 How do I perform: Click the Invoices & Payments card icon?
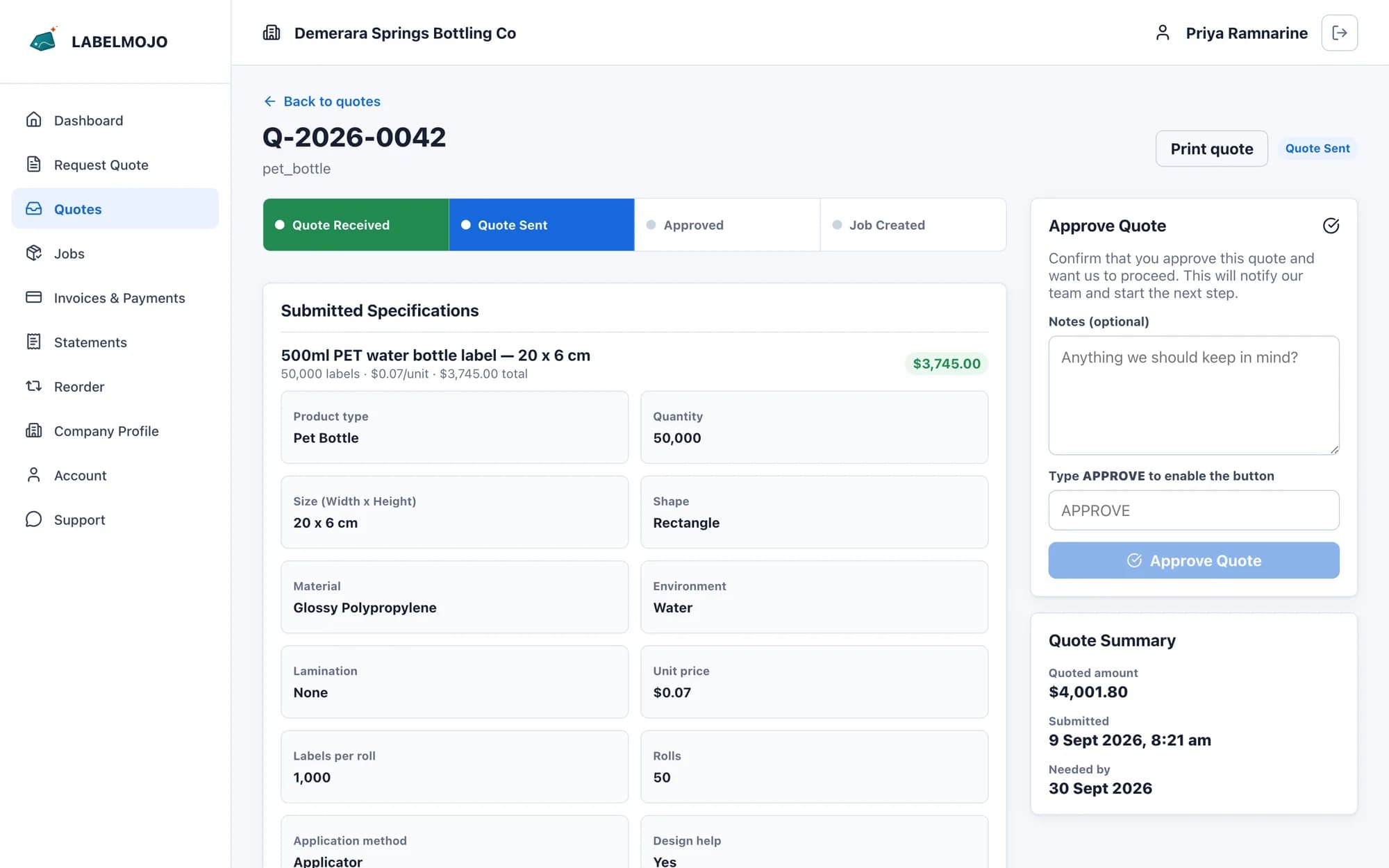click(33, 297)
